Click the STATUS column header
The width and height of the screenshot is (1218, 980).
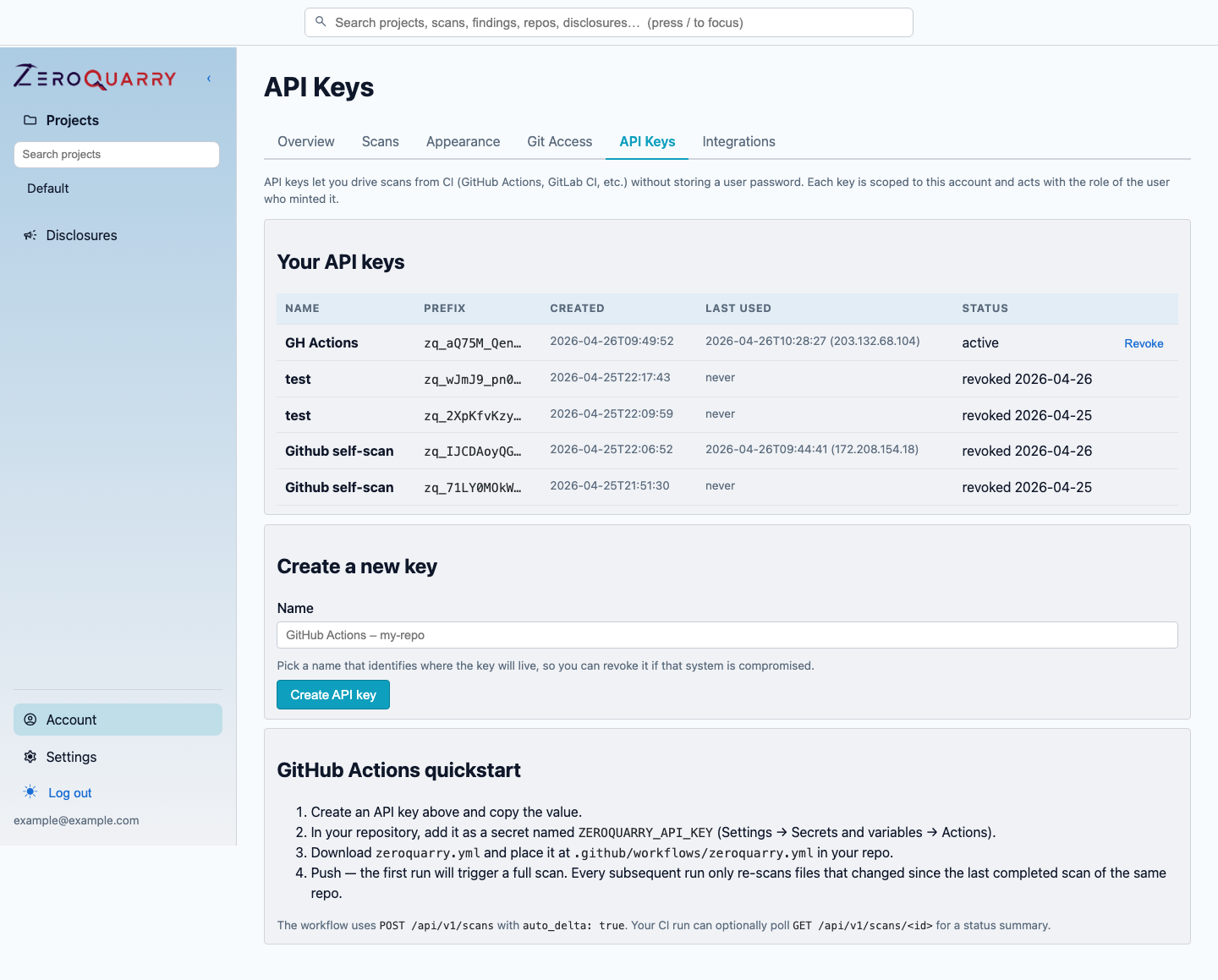point(985,309)
